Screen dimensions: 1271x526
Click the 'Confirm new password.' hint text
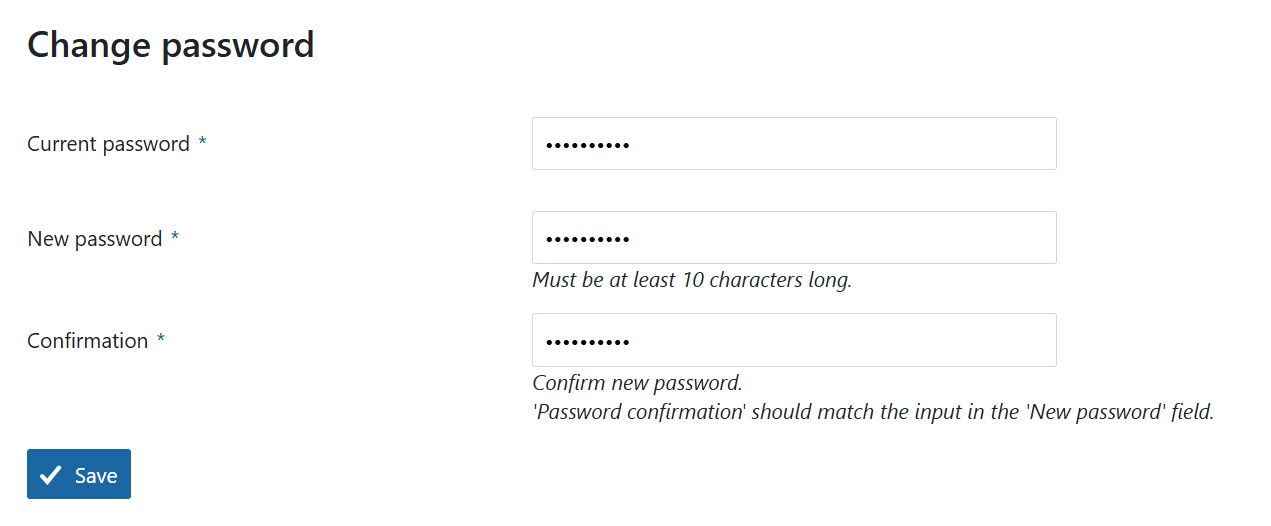pos(637,383)
